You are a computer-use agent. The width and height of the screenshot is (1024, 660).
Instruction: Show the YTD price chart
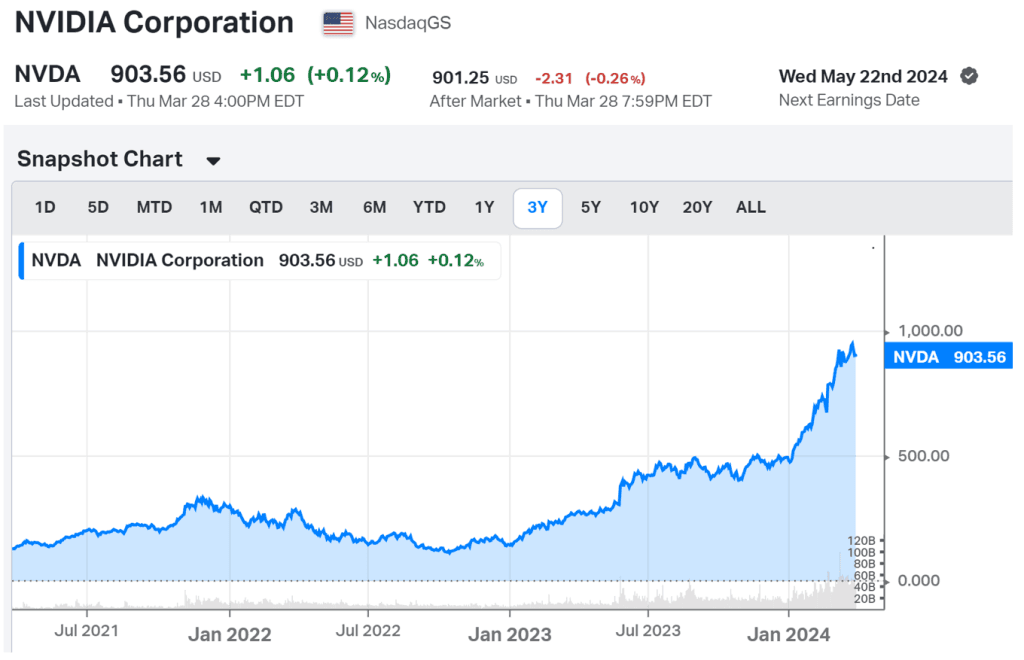429,207
